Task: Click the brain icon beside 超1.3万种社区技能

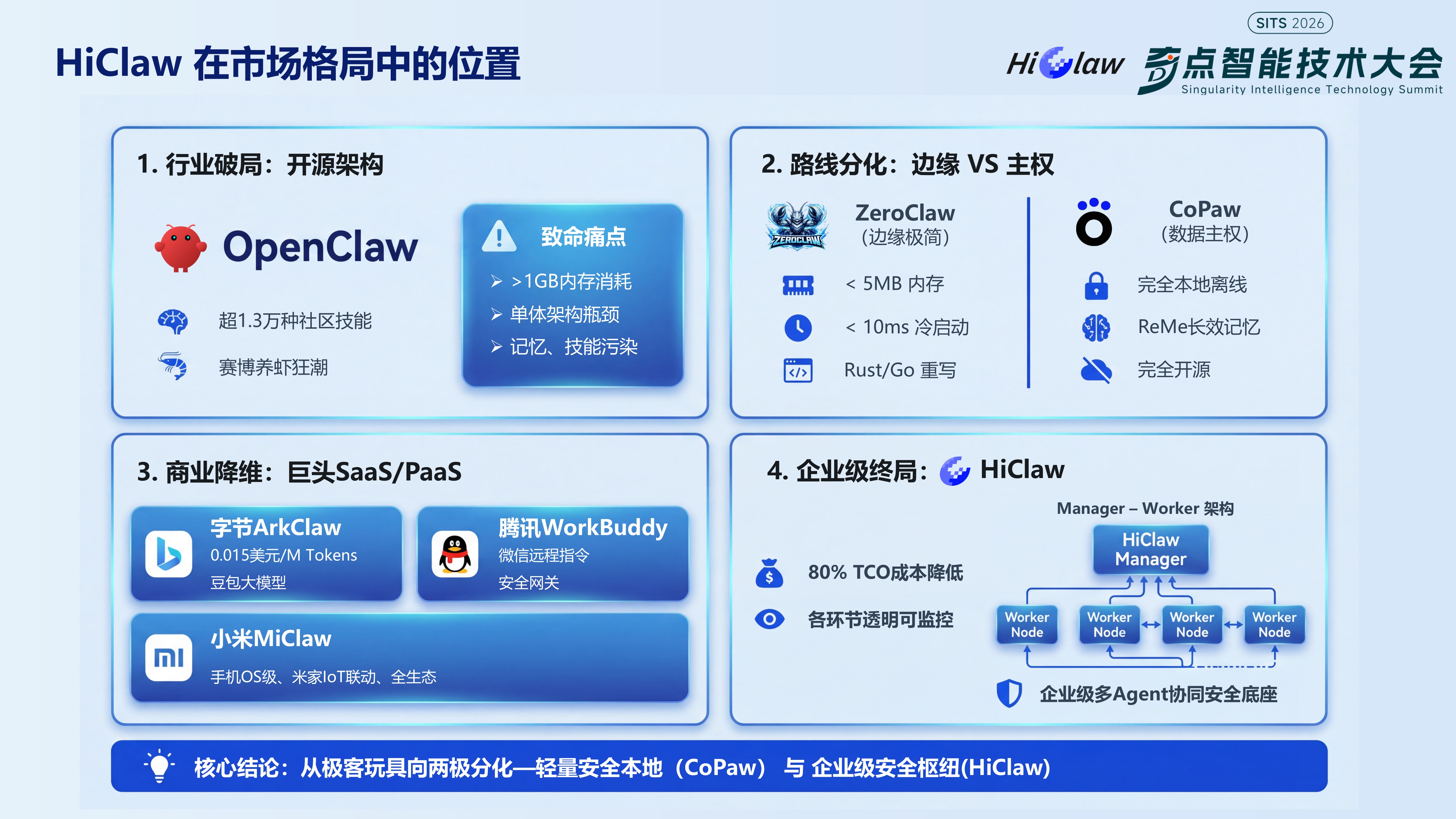Action: click(173, 321)
